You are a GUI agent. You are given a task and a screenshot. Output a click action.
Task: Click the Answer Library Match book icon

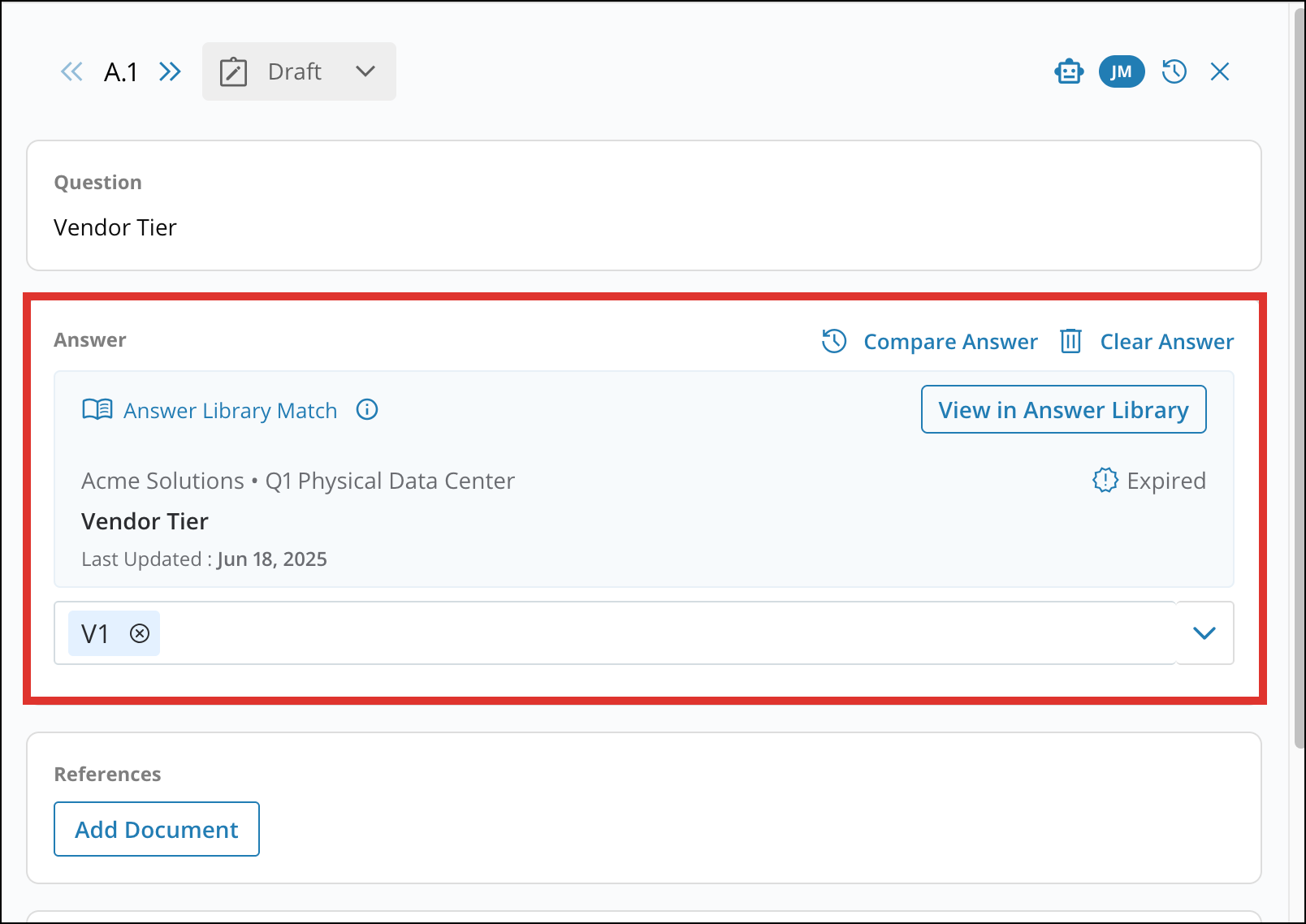pos(97,410)
